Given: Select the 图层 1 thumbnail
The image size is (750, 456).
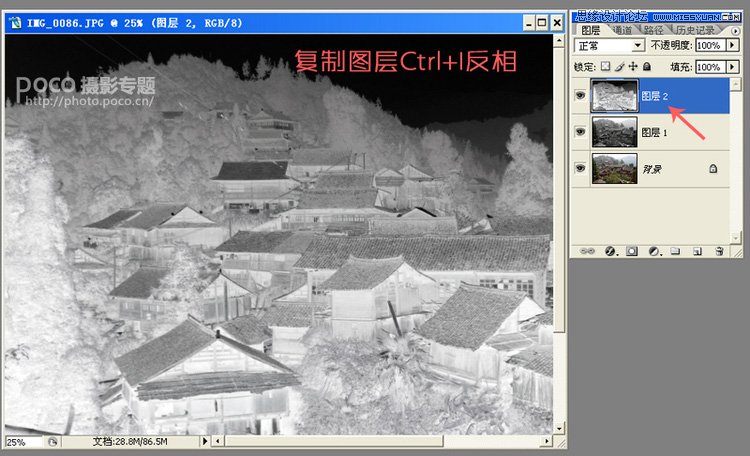Looking at the screenshot, I should tap(614, 132).
